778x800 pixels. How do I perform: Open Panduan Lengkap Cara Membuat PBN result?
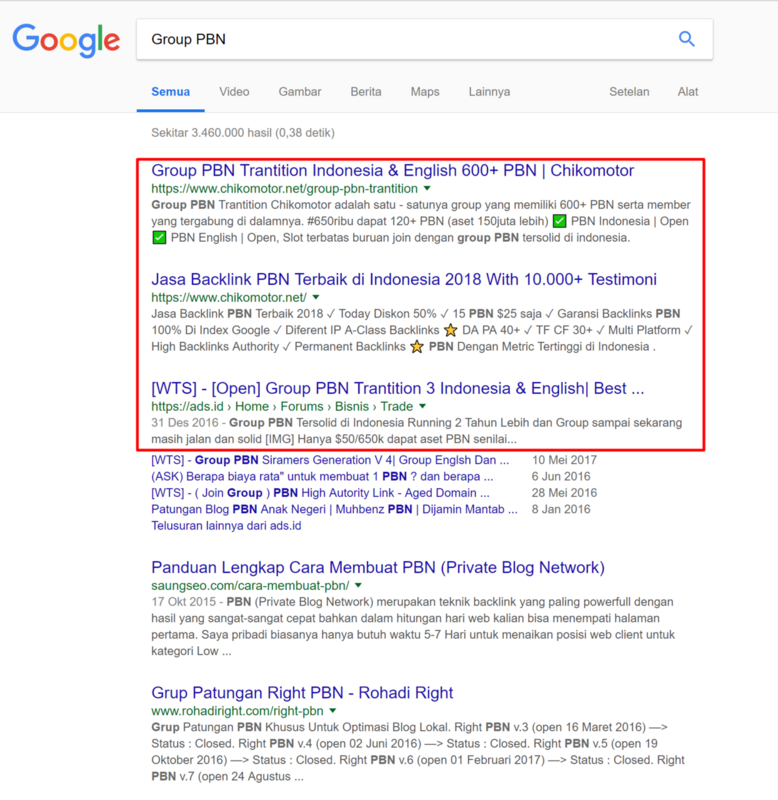pos(378,567)
